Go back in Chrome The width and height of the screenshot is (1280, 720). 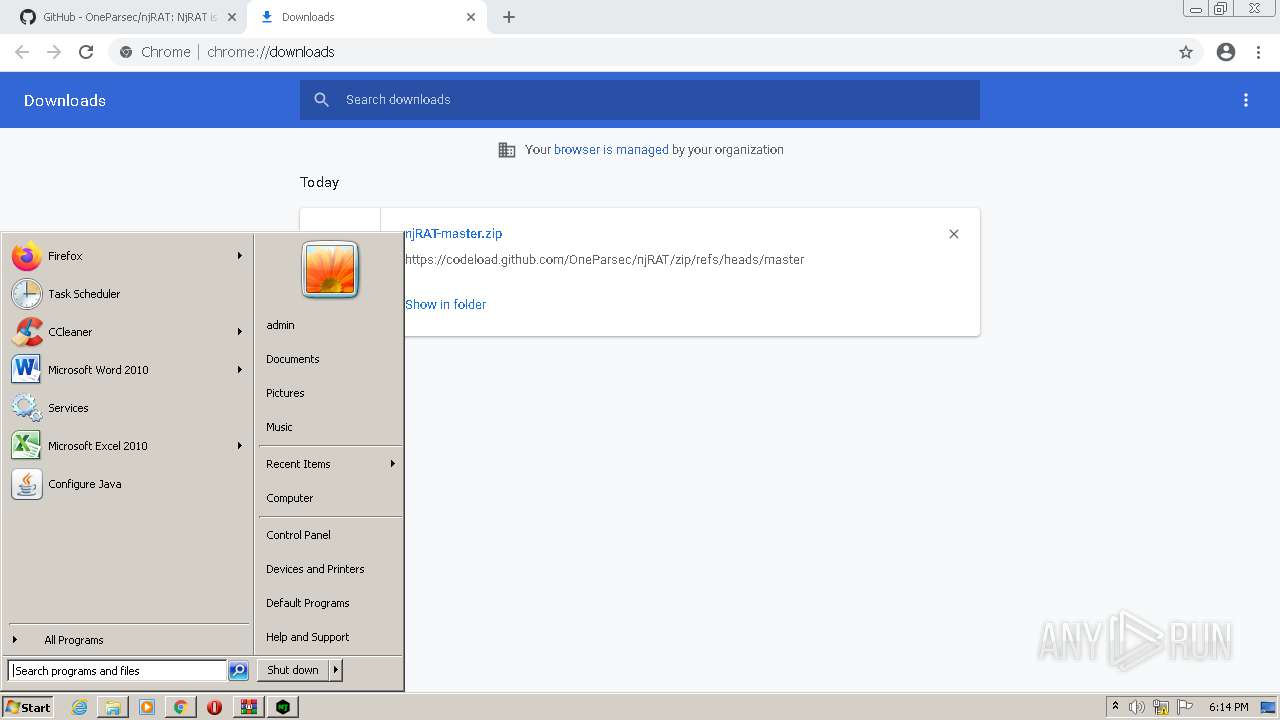[x=22, y=52]
